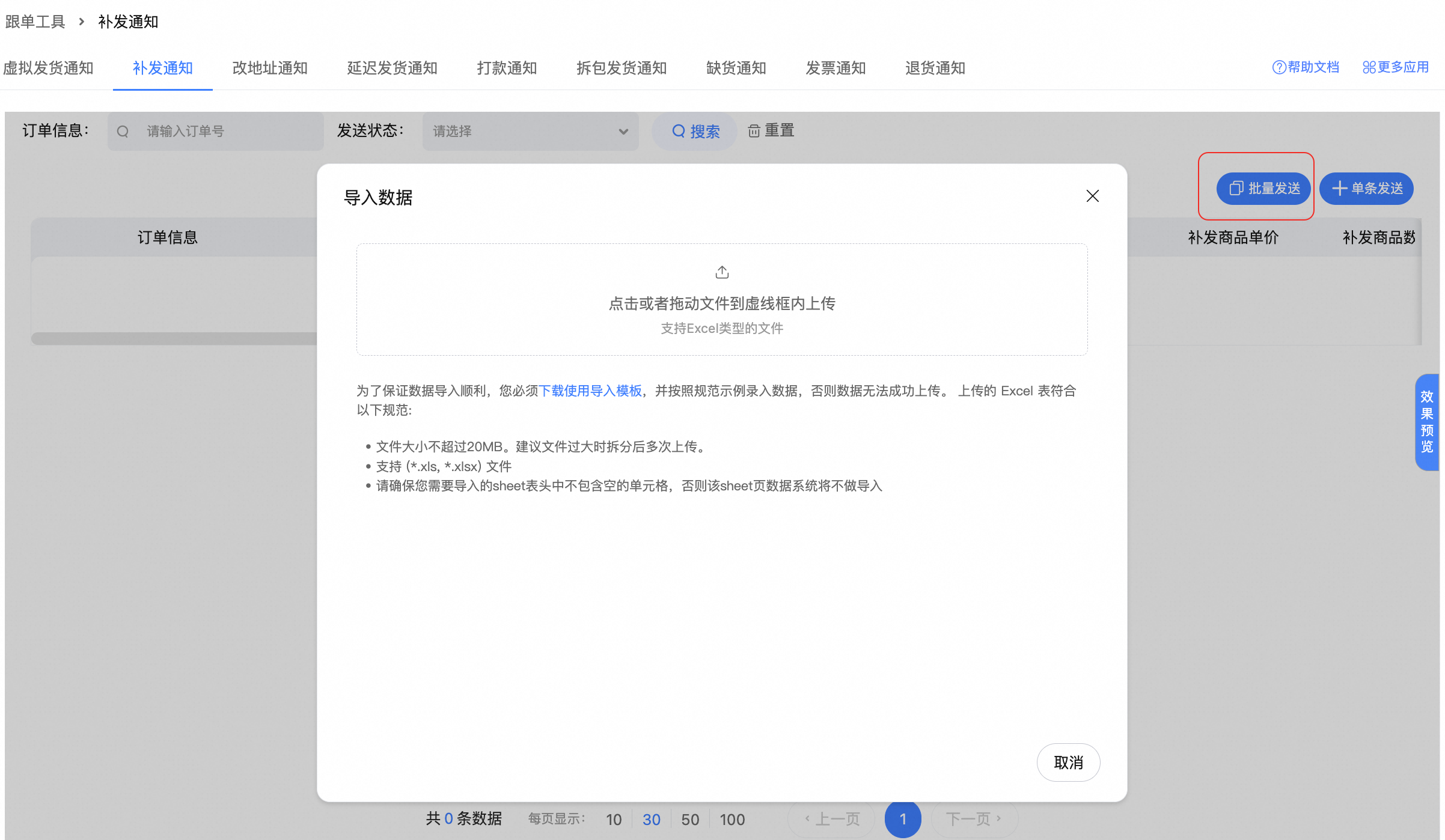
Task: Click the 订单信息 column header
Action: point(168,237)
